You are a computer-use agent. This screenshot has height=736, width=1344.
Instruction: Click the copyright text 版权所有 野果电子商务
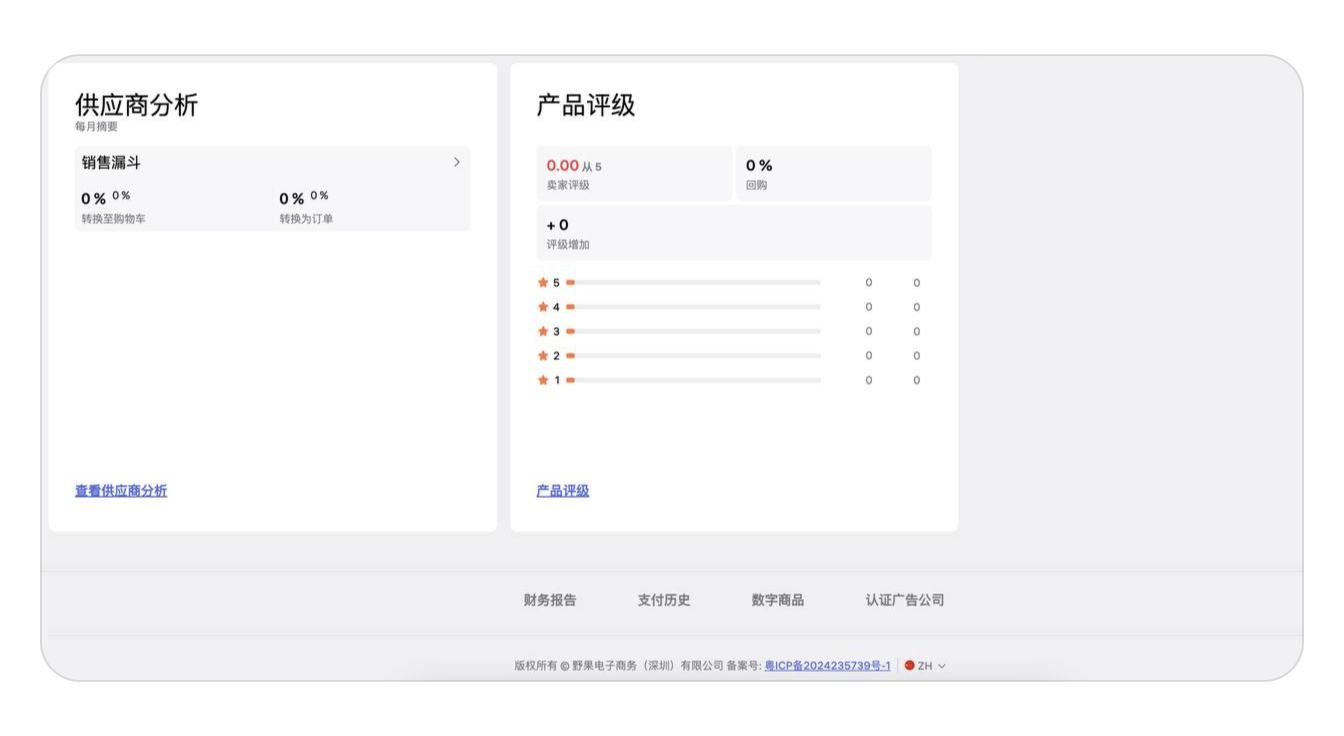618,666
